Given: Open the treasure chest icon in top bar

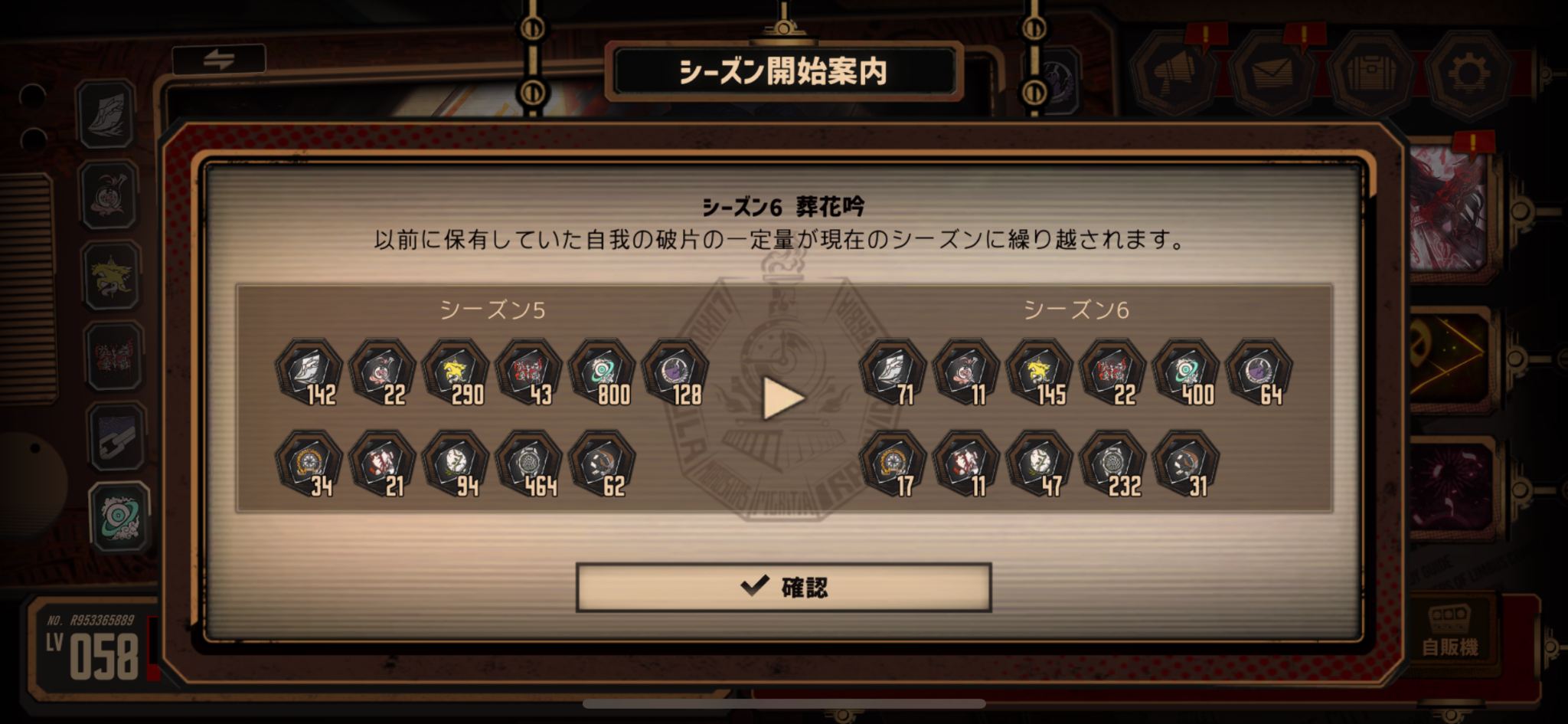Looking at the screenshot, I should (x=1369, y=74).
